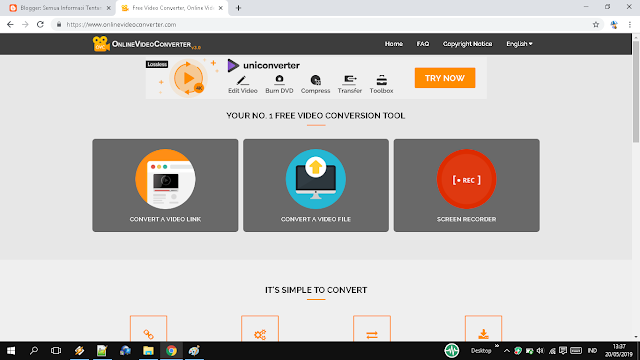The width and height of the screenshot is (640, 360).
Task: Click the Lossless badge in the ad
Action: point(157,64)
